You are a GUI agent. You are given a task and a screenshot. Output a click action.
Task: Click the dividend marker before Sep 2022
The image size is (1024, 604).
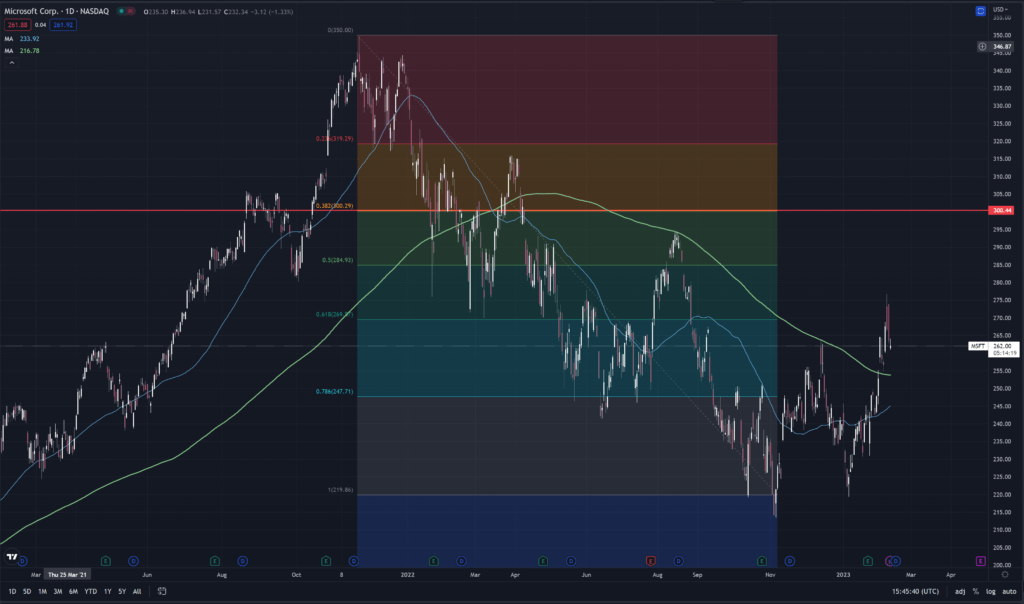679,561
